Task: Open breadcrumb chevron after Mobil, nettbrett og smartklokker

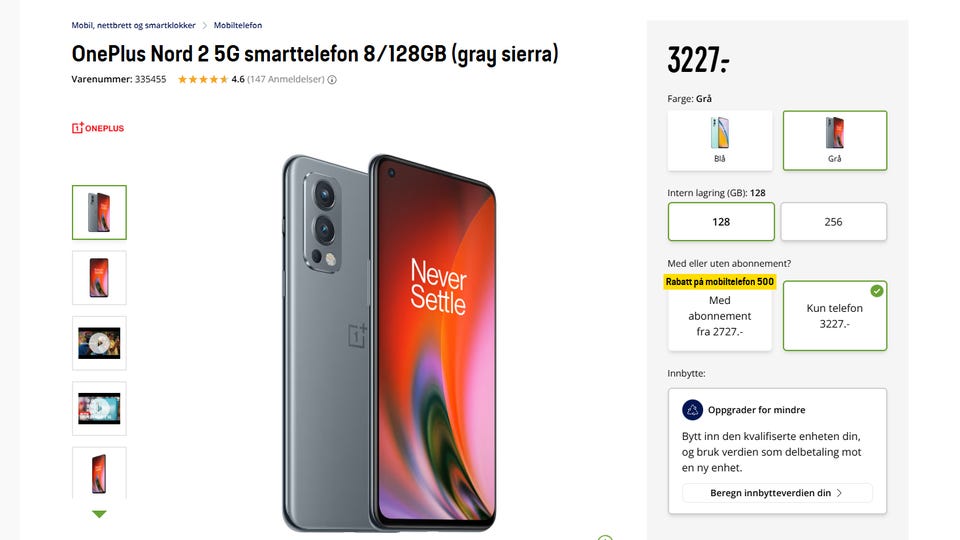Action: tap(204, 26)
